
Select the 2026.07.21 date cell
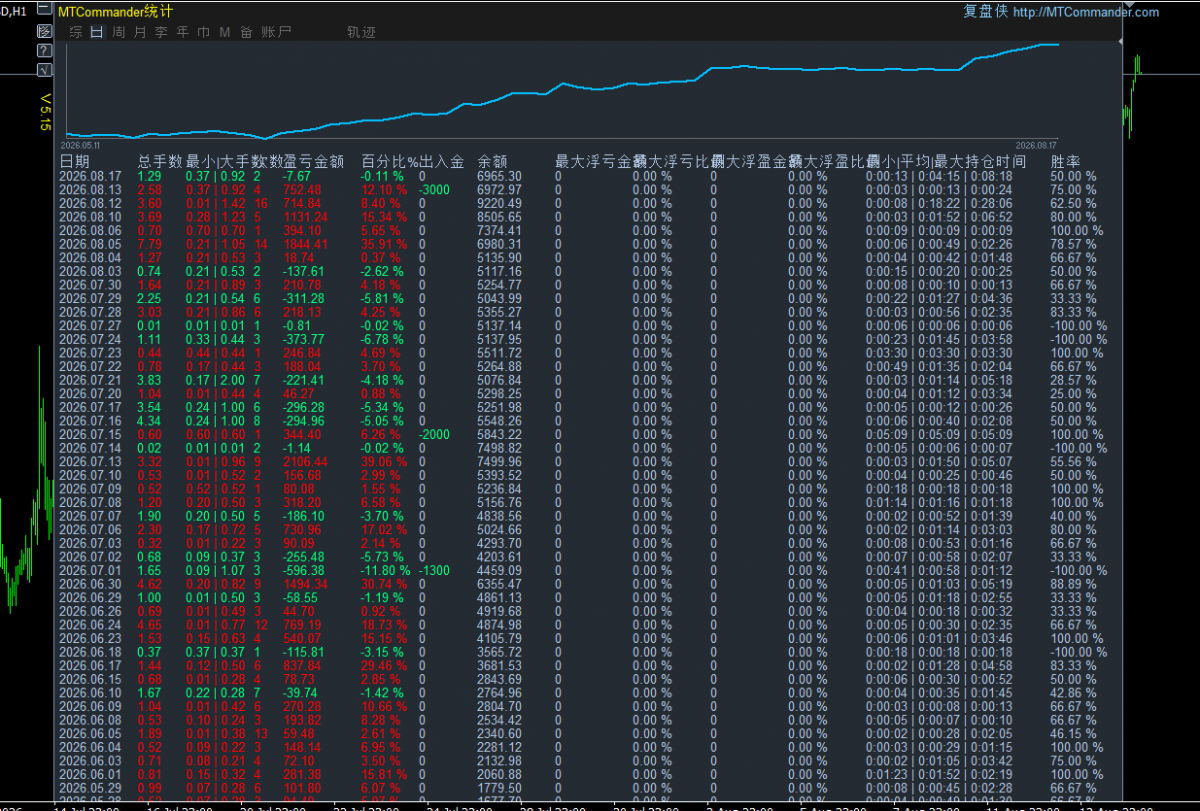coord(91,380)
